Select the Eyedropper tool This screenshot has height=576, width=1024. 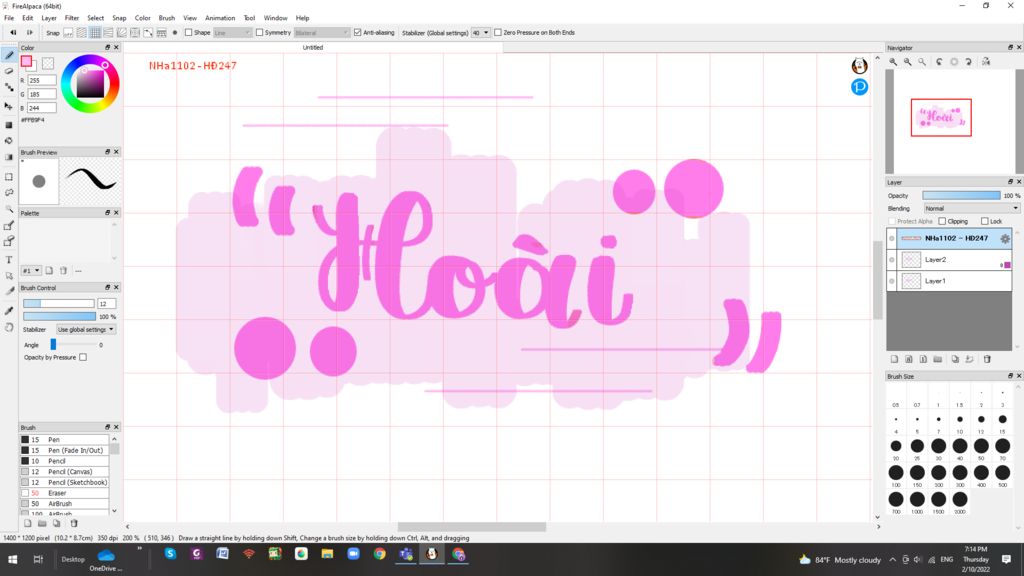(9, 311)
